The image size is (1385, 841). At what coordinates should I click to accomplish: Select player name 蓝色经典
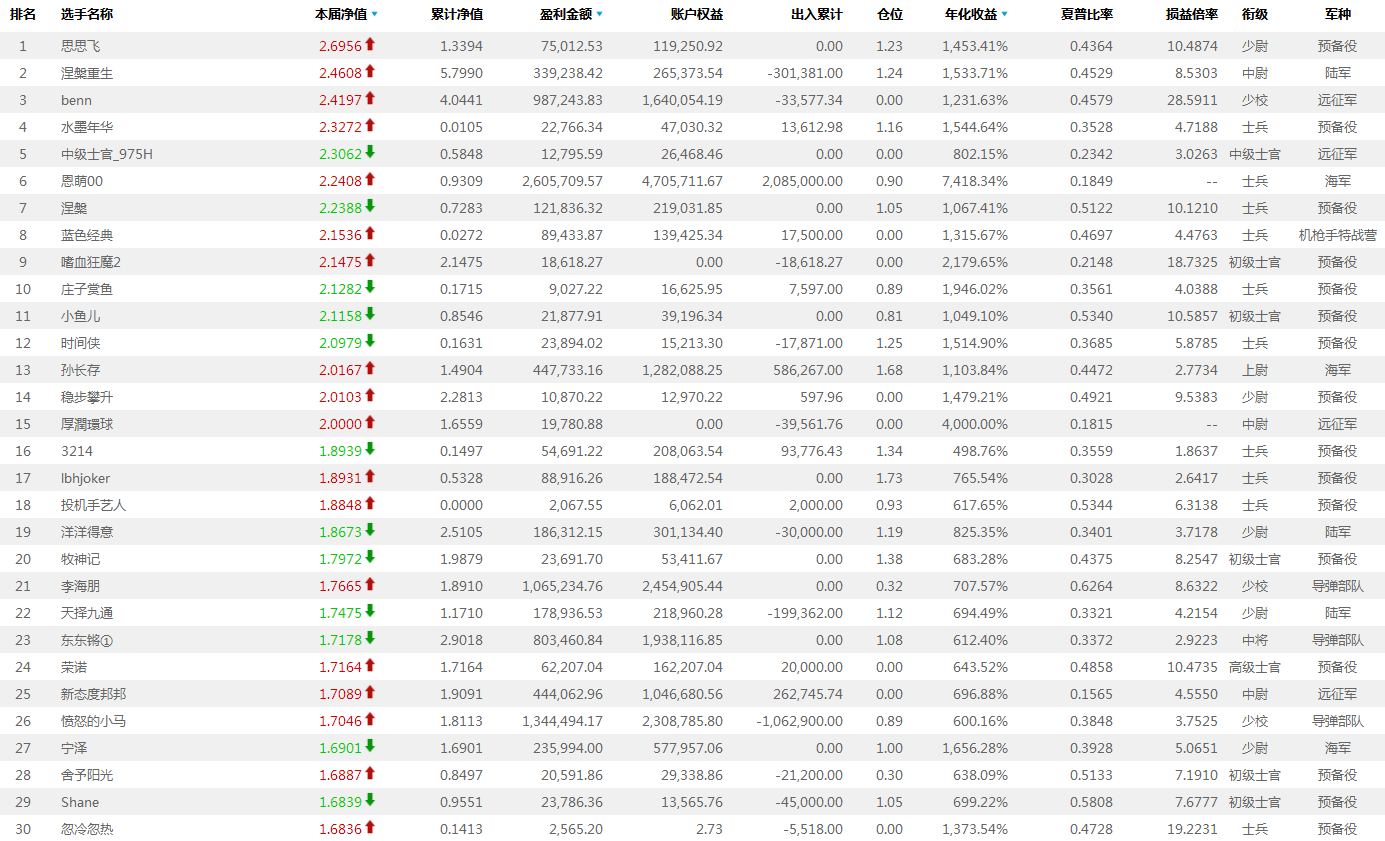point(87,235)
